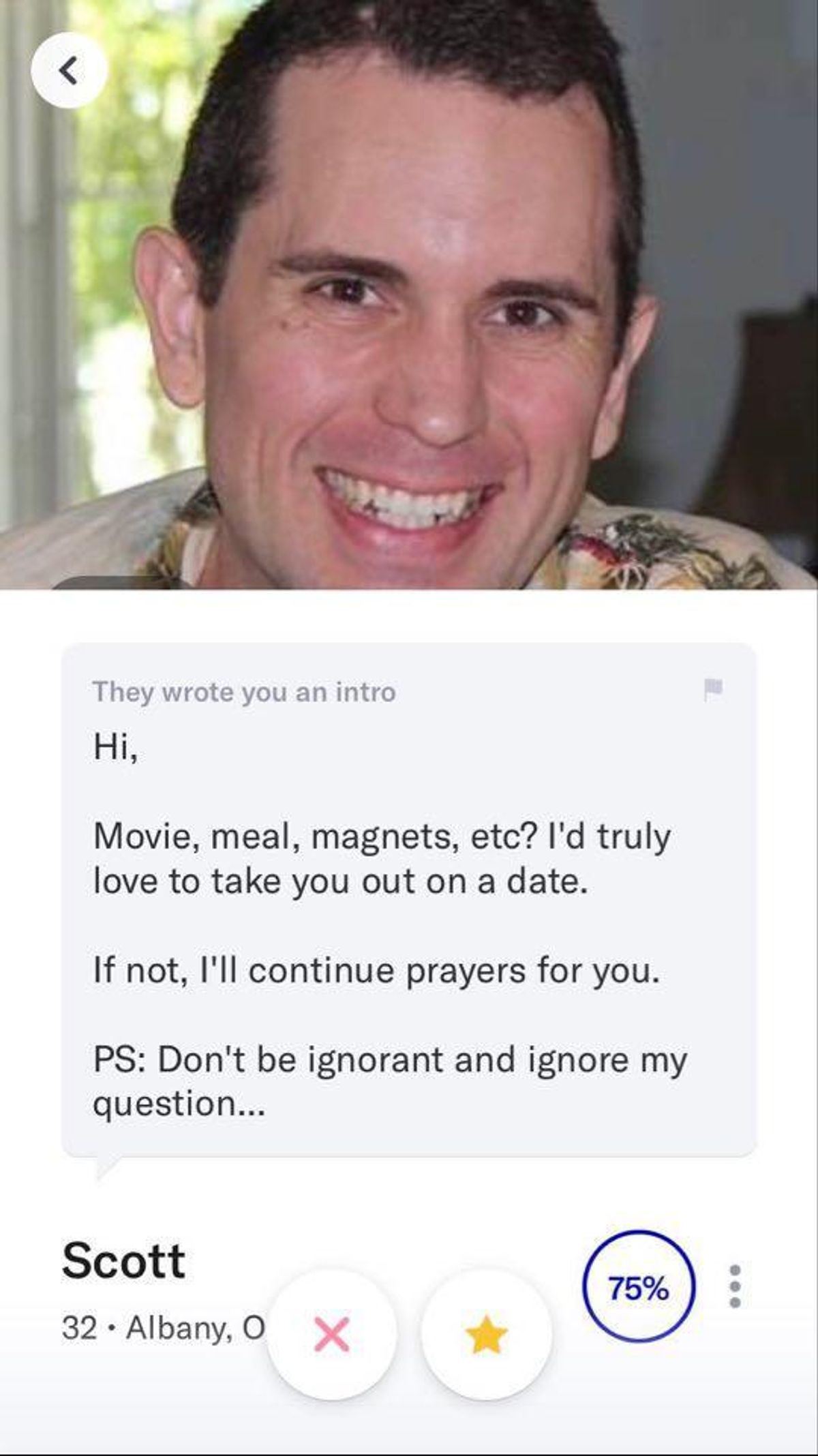Open the three-dot more options menu
The image size is (818, 1456).
click(735, 1286)
